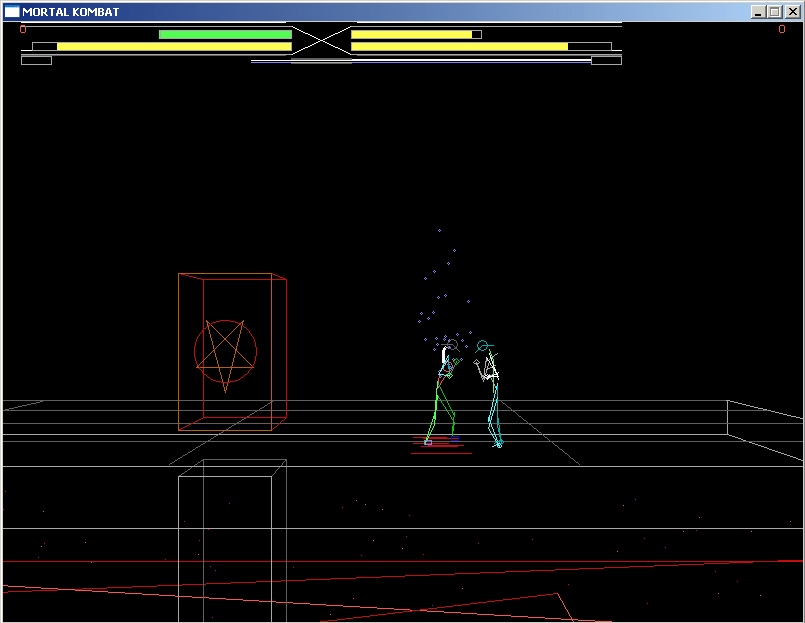Viewport: 805px width, 623px height.
Task: Click the small empty box under right health bar
Action: (x=606, y=61)
